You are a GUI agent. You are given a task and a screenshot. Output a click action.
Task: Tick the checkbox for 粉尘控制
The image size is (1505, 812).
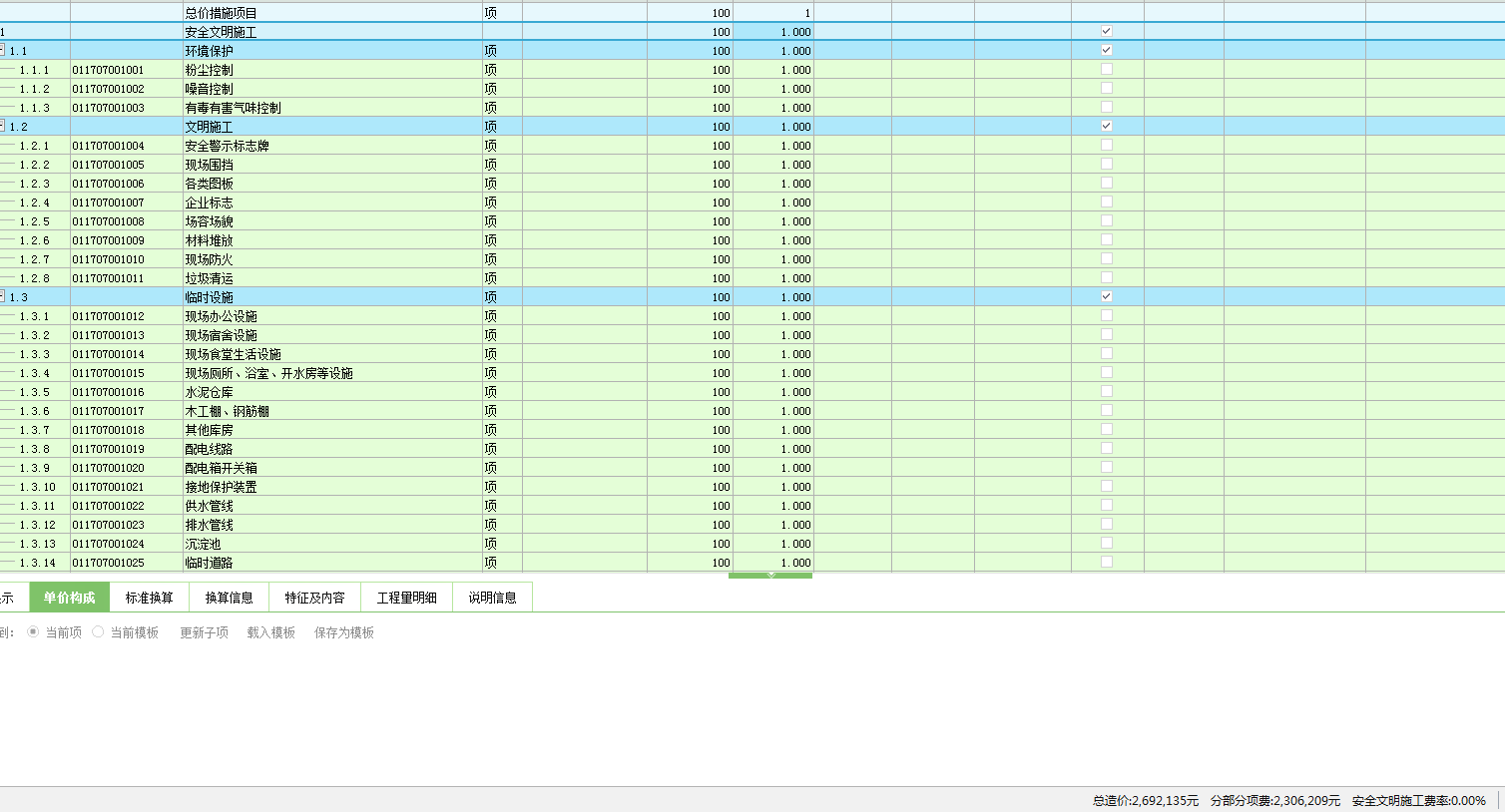point(1107,69)
